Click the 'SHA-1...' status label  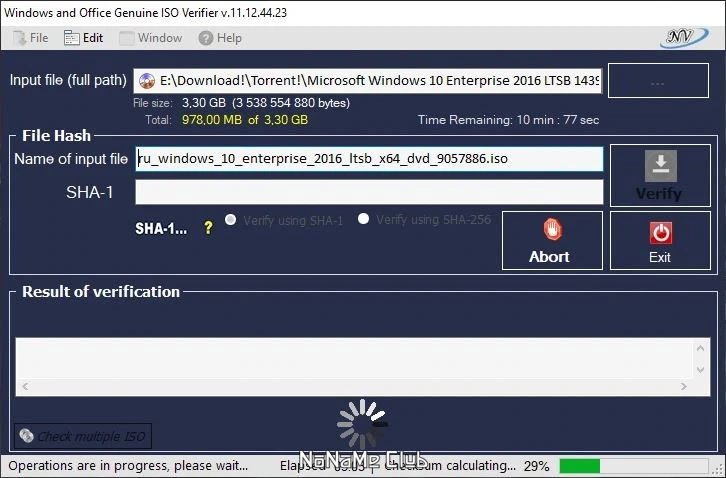point(161,228)
